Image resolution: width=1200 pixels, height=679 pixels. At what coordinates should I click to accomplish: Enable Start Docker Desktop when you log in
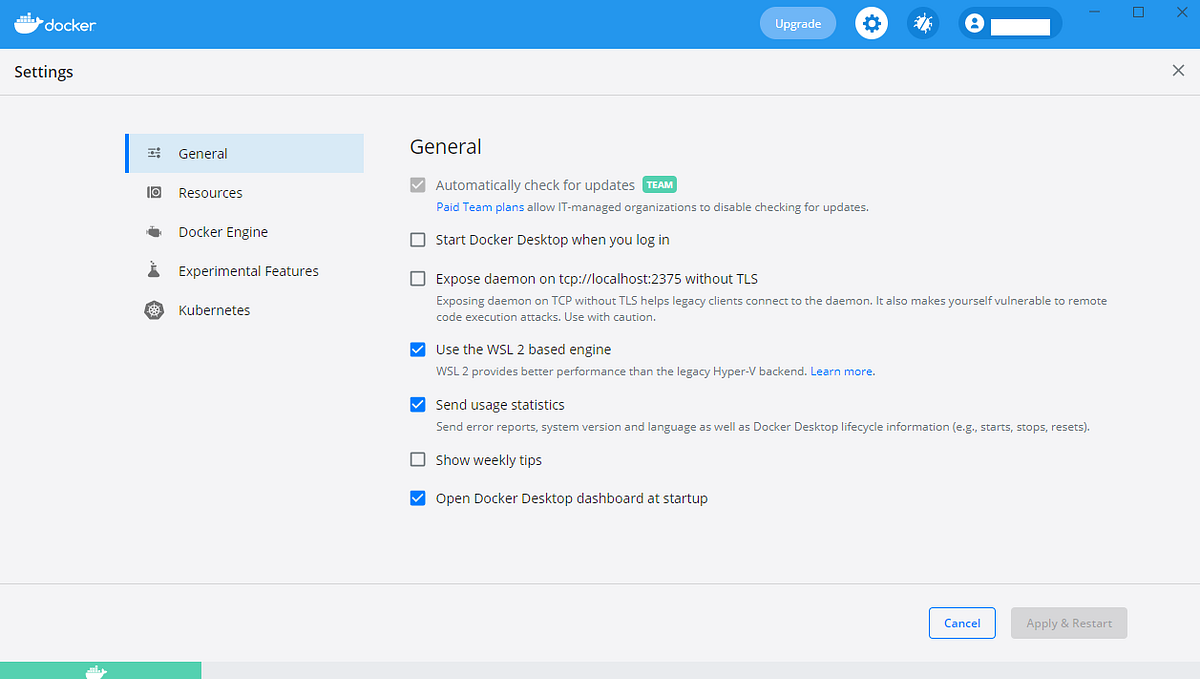click(x=417, y=240)
